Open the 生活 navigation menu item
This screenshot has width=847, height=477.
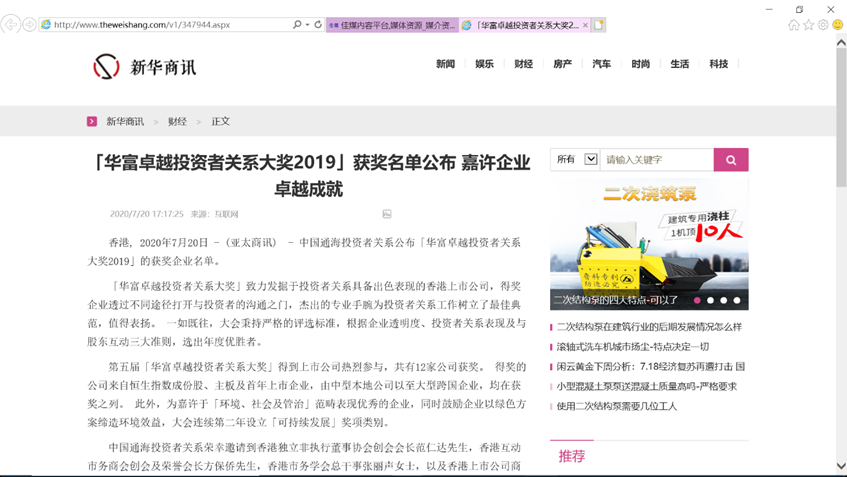680,64
